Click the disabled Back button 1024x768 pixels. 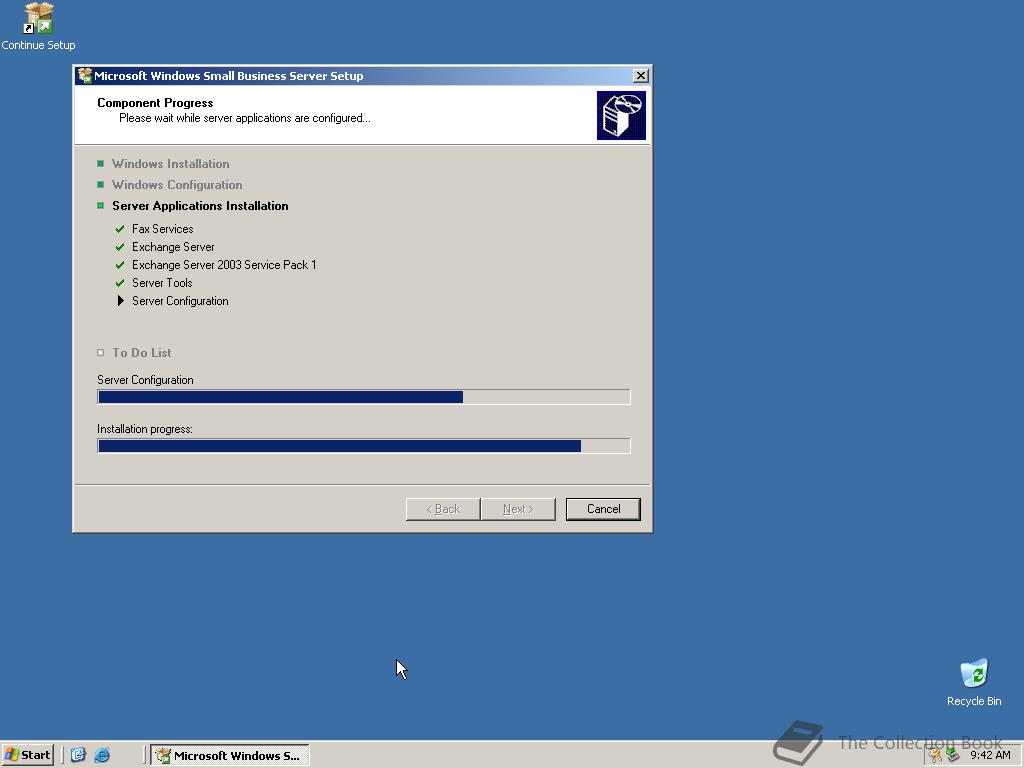[443, 509]
